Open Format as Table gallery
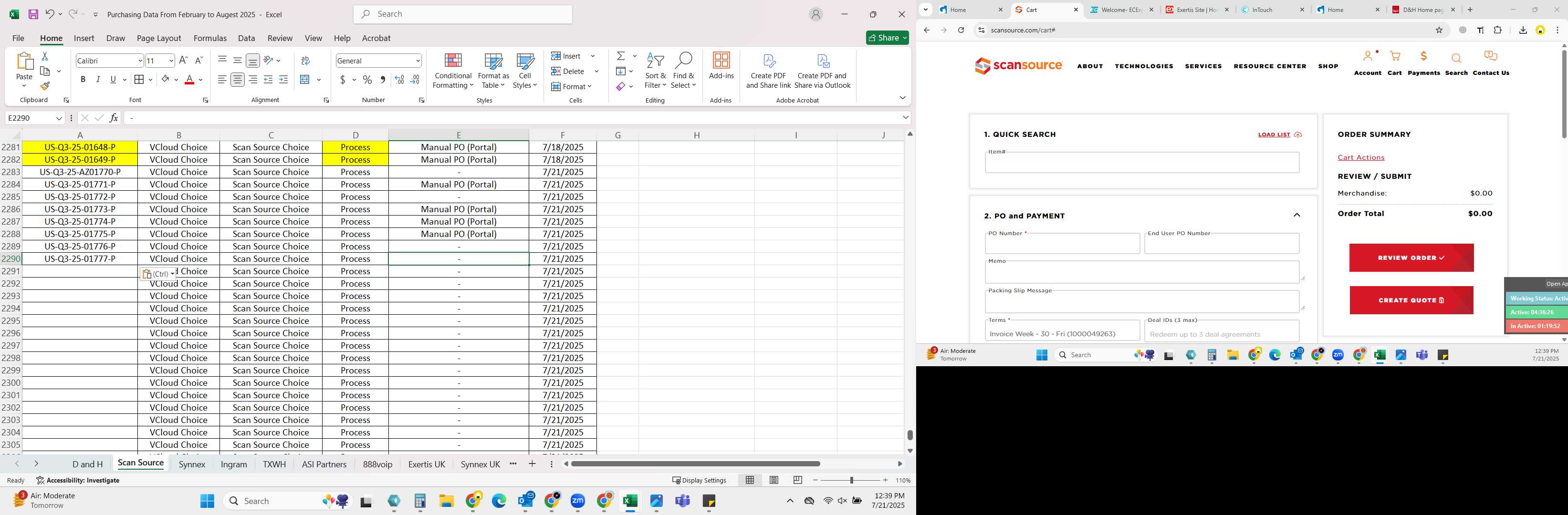The width and height of the screenshot is (1568, 515). click(x=494, y=71)
